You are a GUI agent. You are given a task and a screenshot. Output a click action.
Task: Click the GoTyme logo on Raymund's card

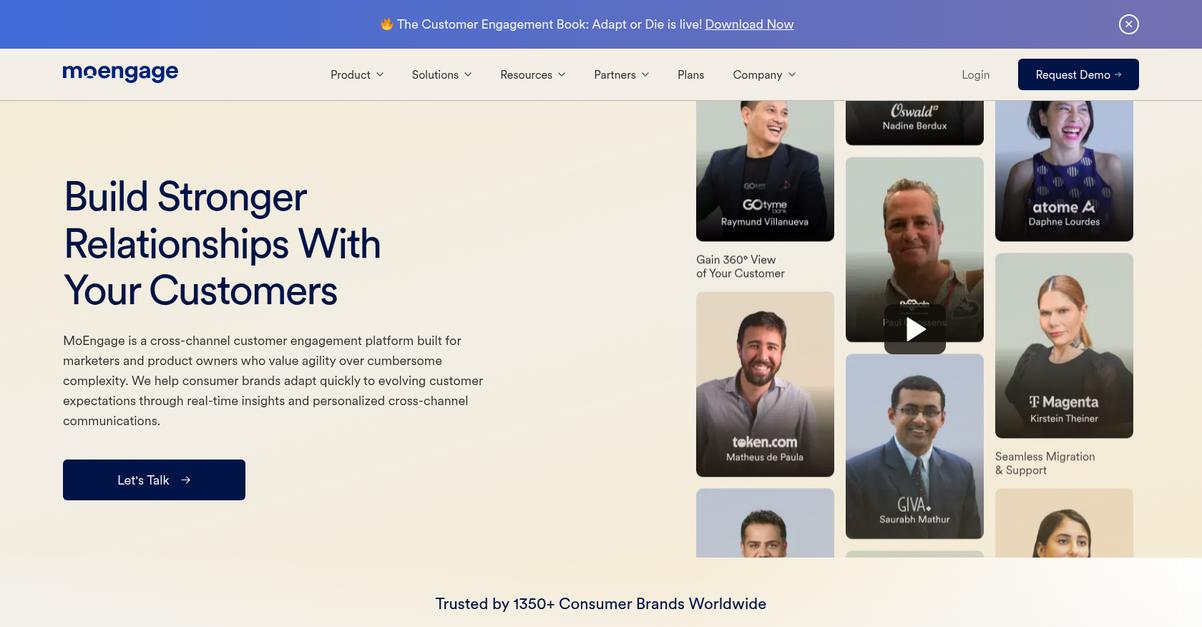[765, 204]
